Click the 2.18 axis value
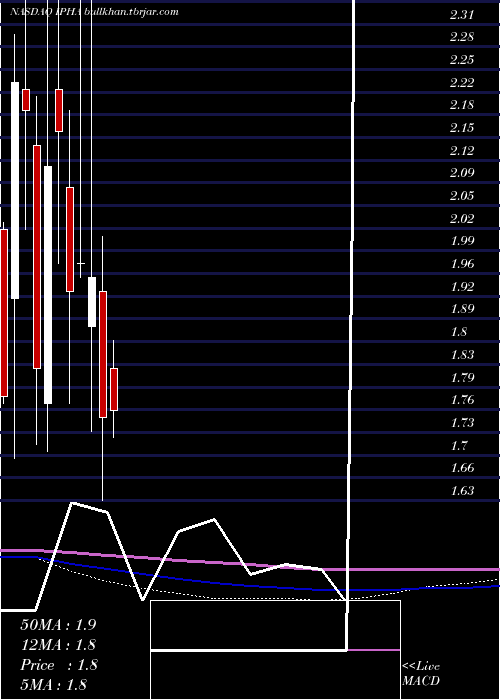The height and width of the screenshot is (700, 500). pyautogui.click(x=461, y=104)
